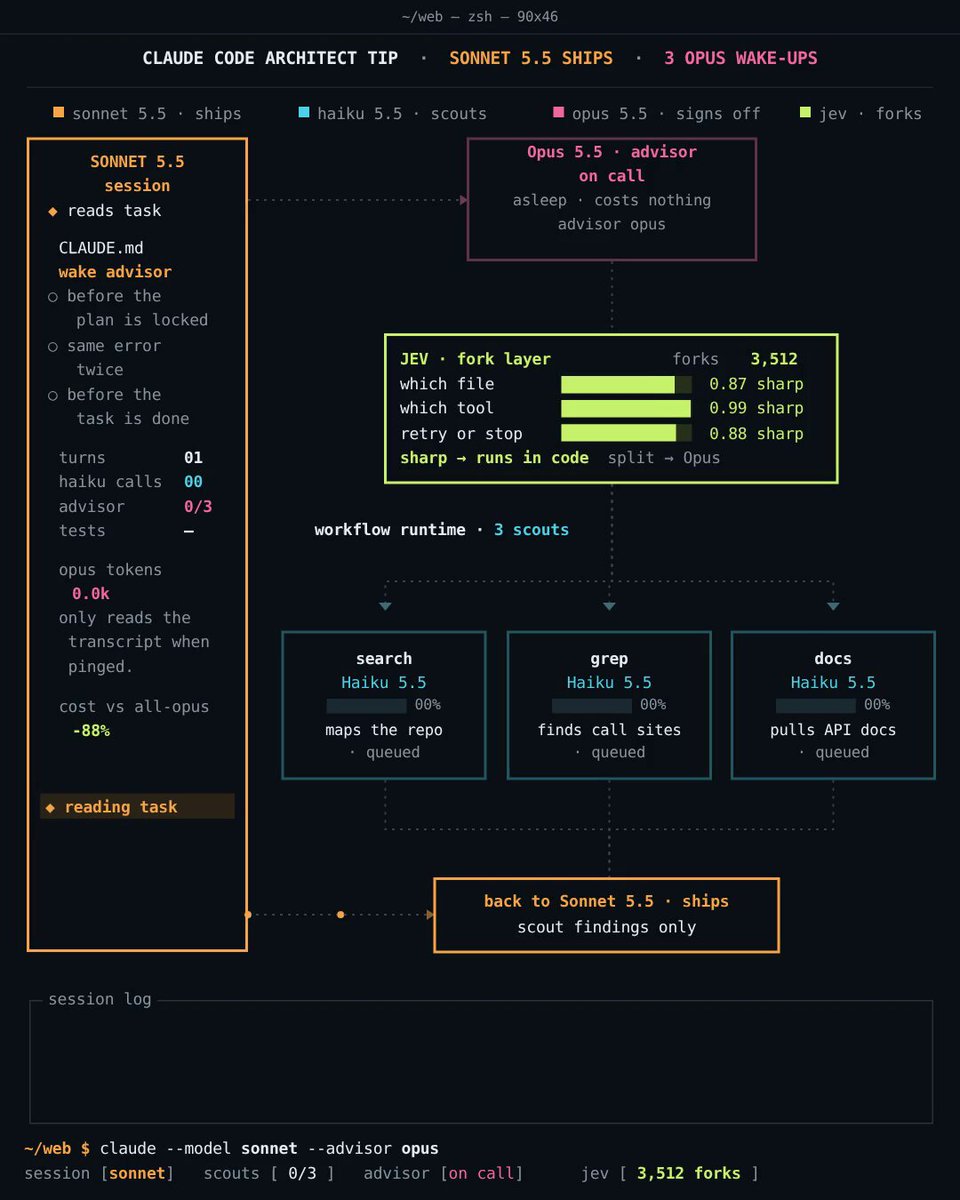Click the diamond bullet beside "reads task"

click(53, 211)
